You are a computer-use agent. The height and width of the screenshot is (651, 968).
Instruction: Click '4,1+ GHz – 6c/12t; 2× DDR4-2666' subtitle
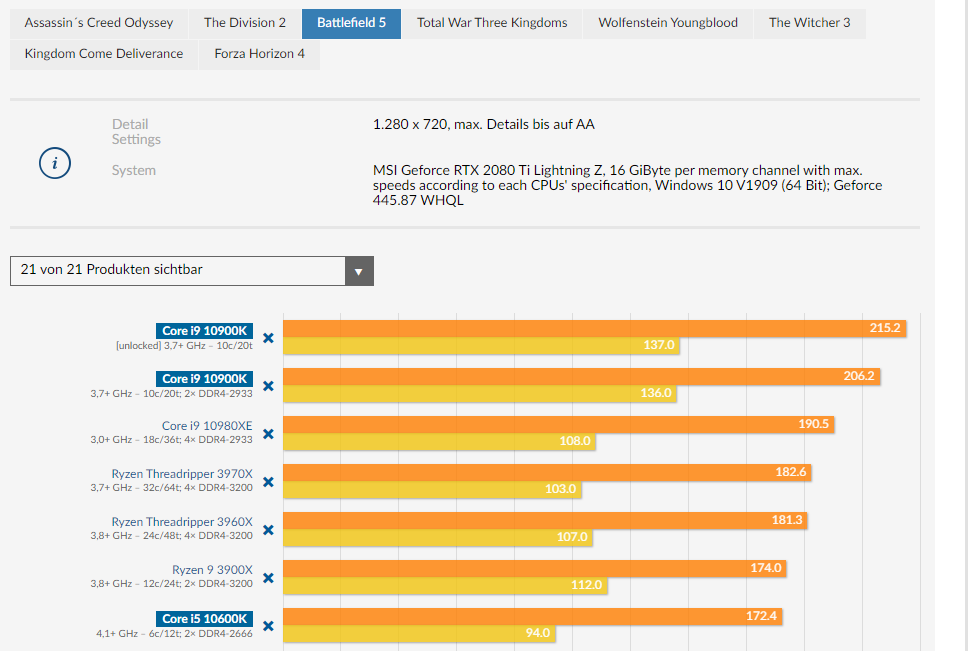point(174,634)
